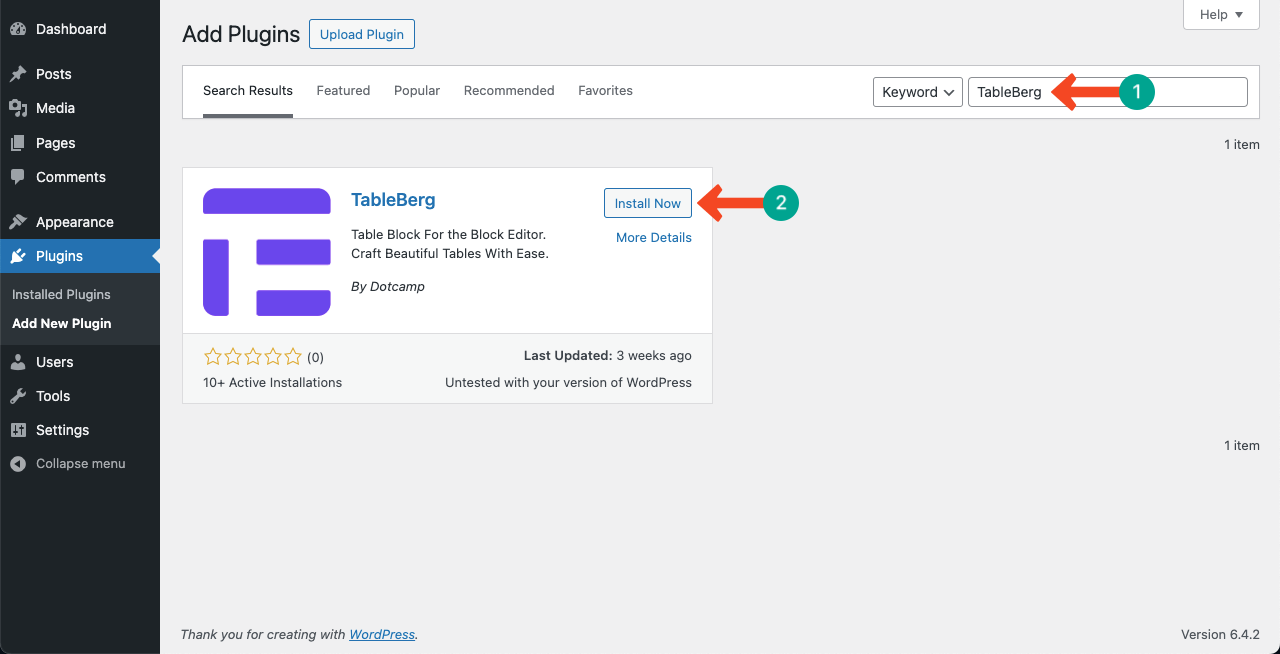The image size is (1280, 654).
Task: Click the '1 item' count below results
Action: (1242, 446)
